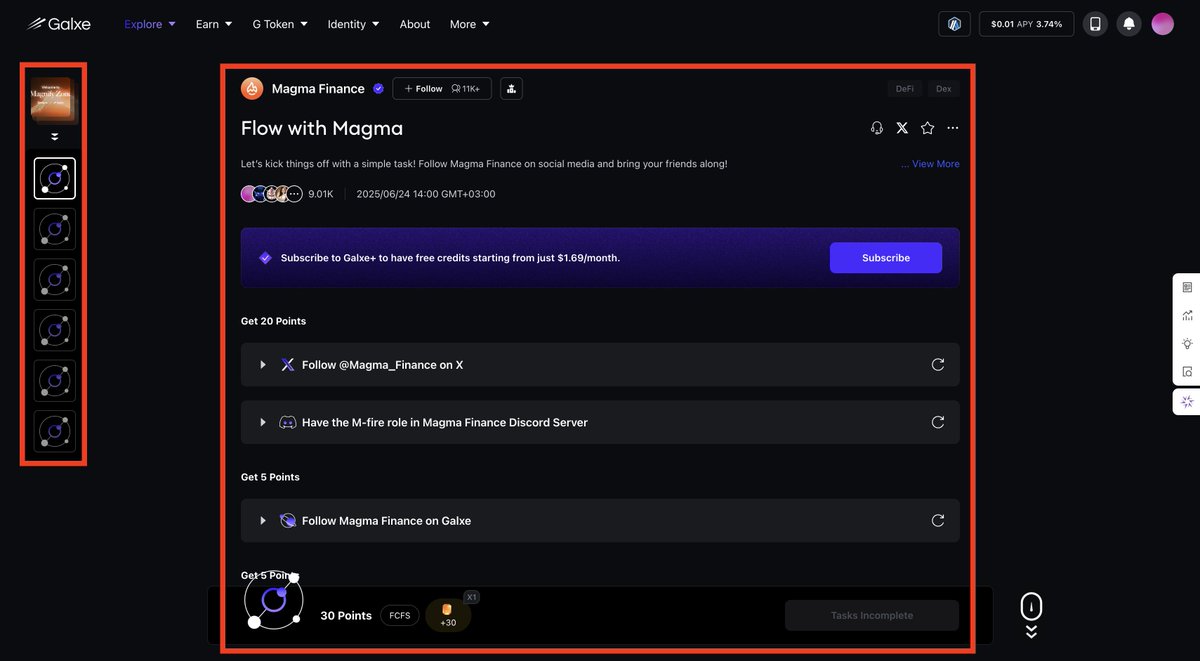The image size is (1200, 661).
Task: Click the View More link
Action: click(935, 164)
